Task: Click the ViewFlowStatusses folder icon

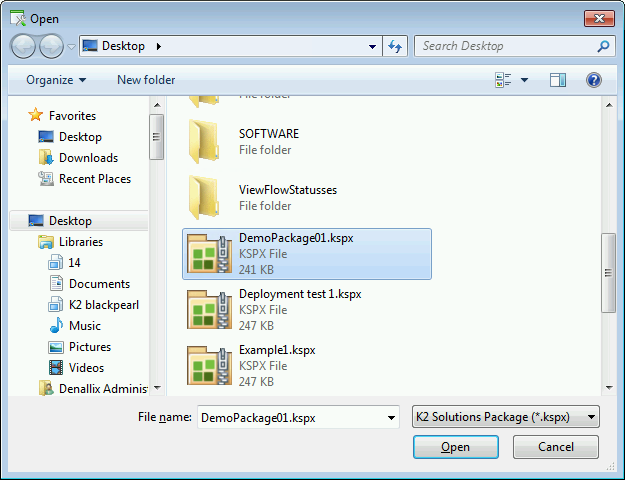Action: click(x=203, y=198)
